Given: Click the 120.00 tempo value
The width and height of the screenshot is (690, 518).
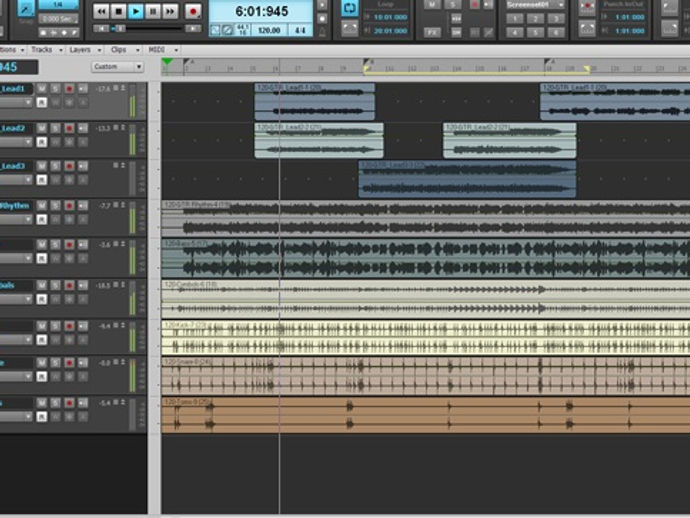Looking at the screenshot, I should 269,30.
